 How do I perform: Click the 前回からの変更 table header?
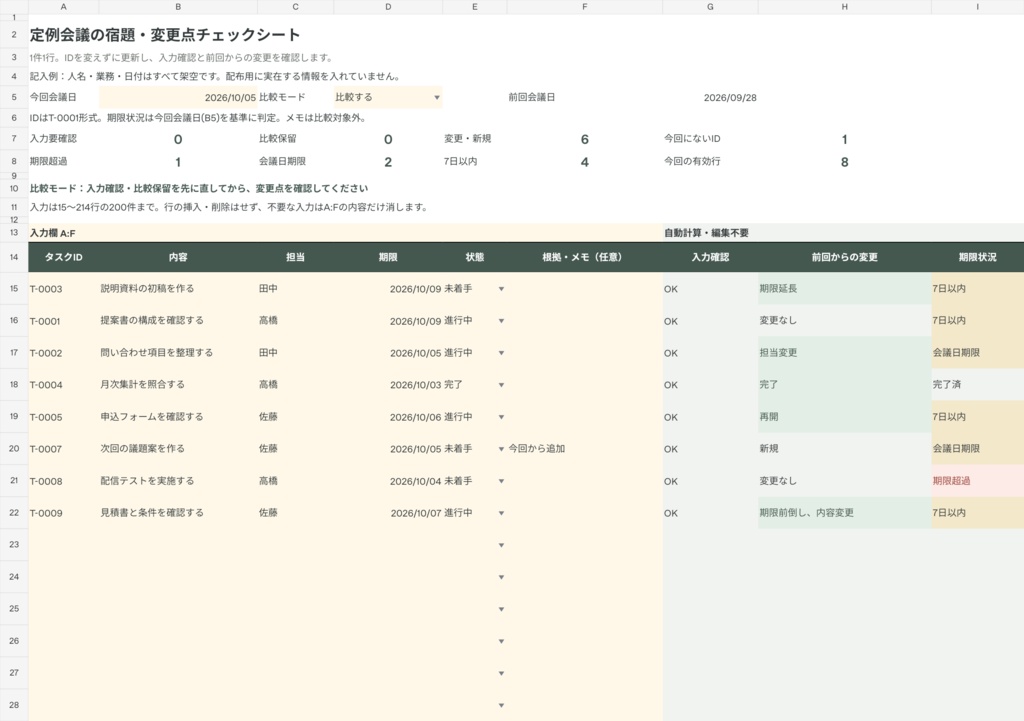844,257
